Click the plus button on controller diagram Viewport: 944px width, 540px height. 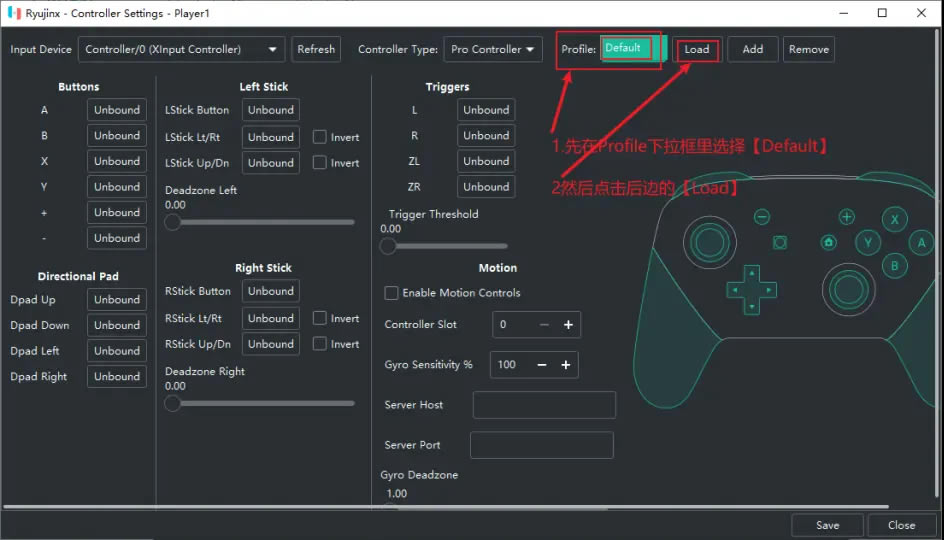[846, 217]
